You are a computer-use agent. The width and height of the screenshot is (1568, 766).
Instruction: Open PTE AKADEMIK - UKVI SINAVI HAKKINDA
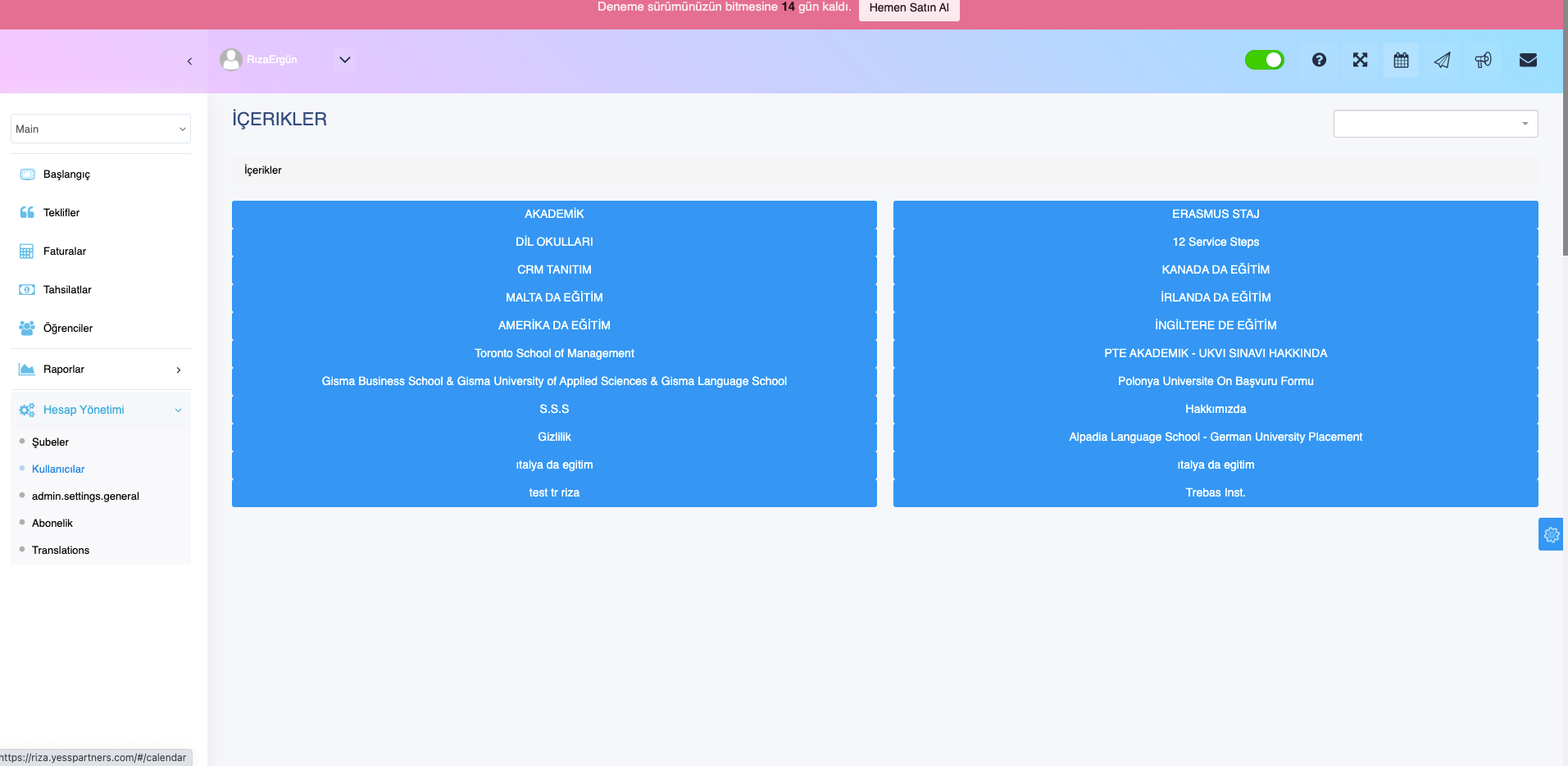[x=1216, y=353]
